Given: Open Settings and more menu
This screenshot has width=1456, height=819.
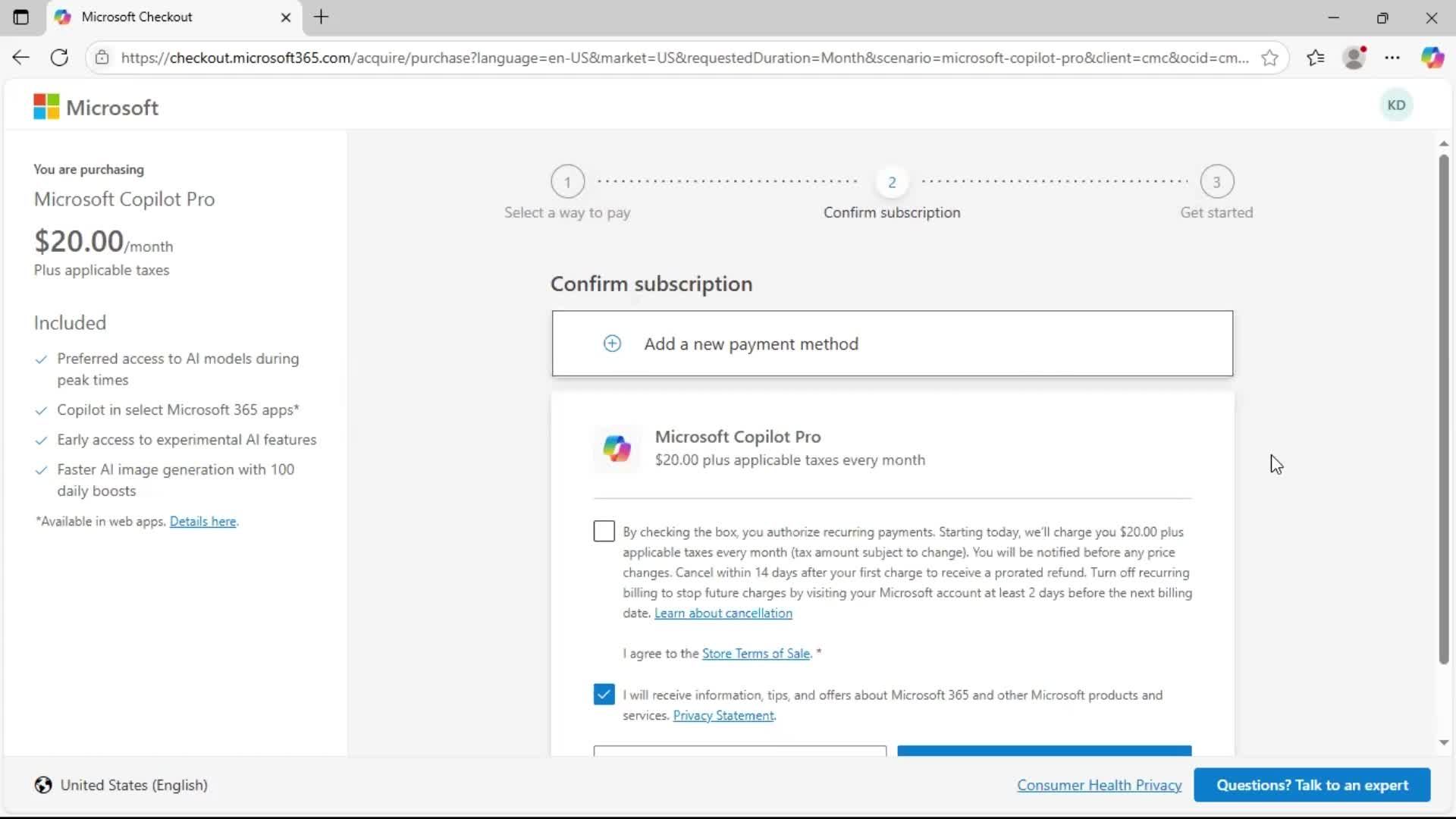Looking at the screenshot, I should (x=1392, y=58).
